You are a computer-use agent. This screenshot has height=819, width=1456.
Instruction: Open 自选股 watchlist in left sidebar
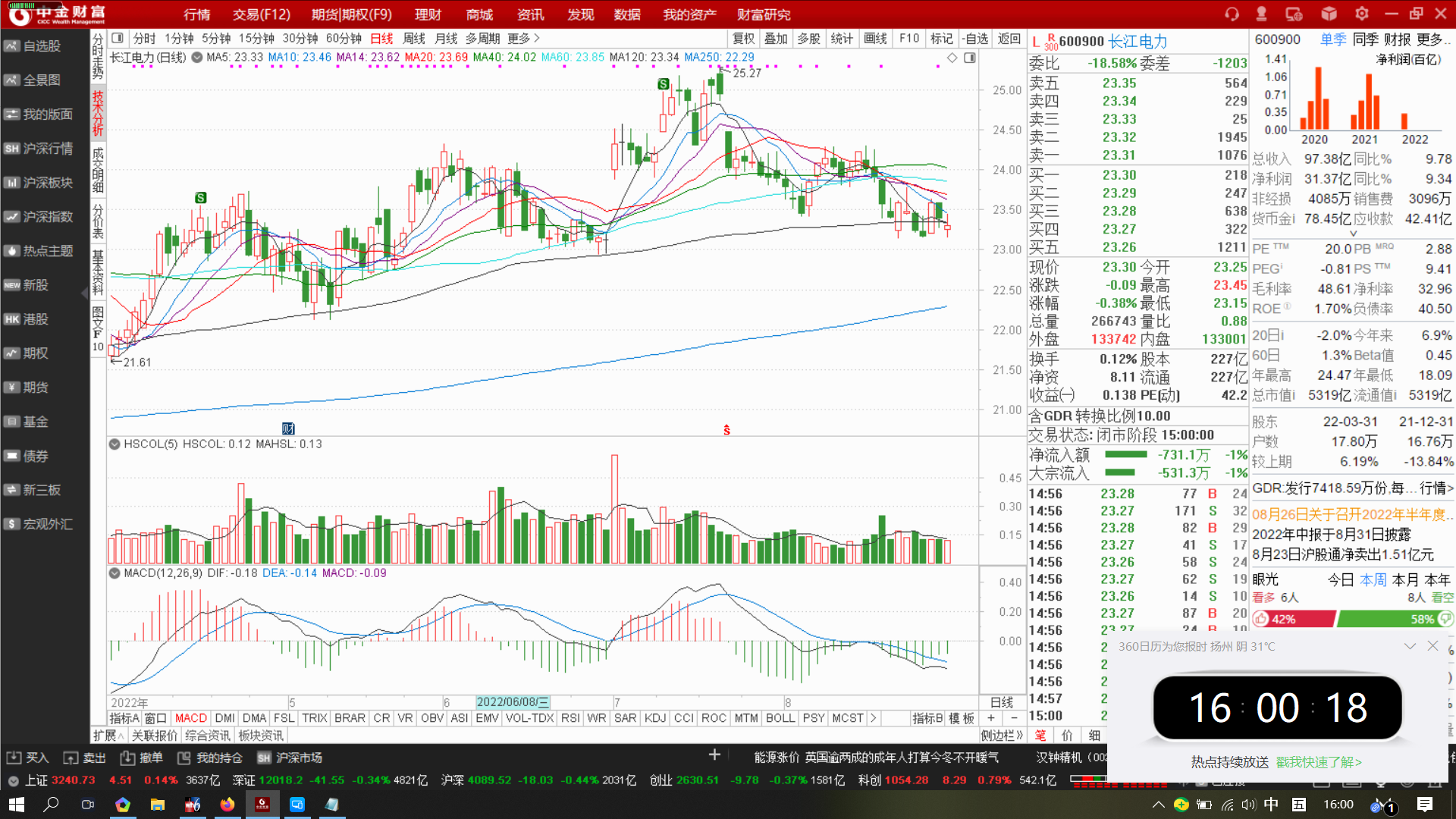[x=42, y=46]
